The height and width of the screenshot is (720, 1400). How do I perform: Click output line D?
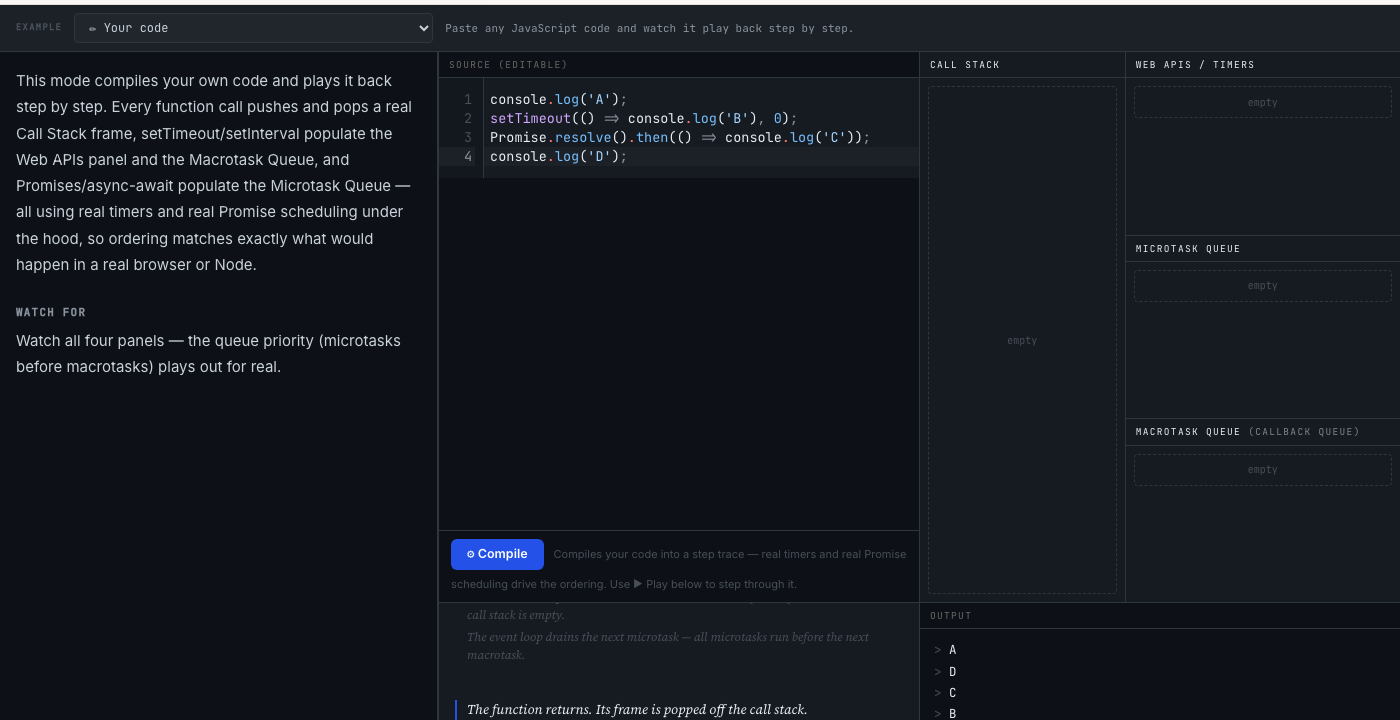point(952,672)
